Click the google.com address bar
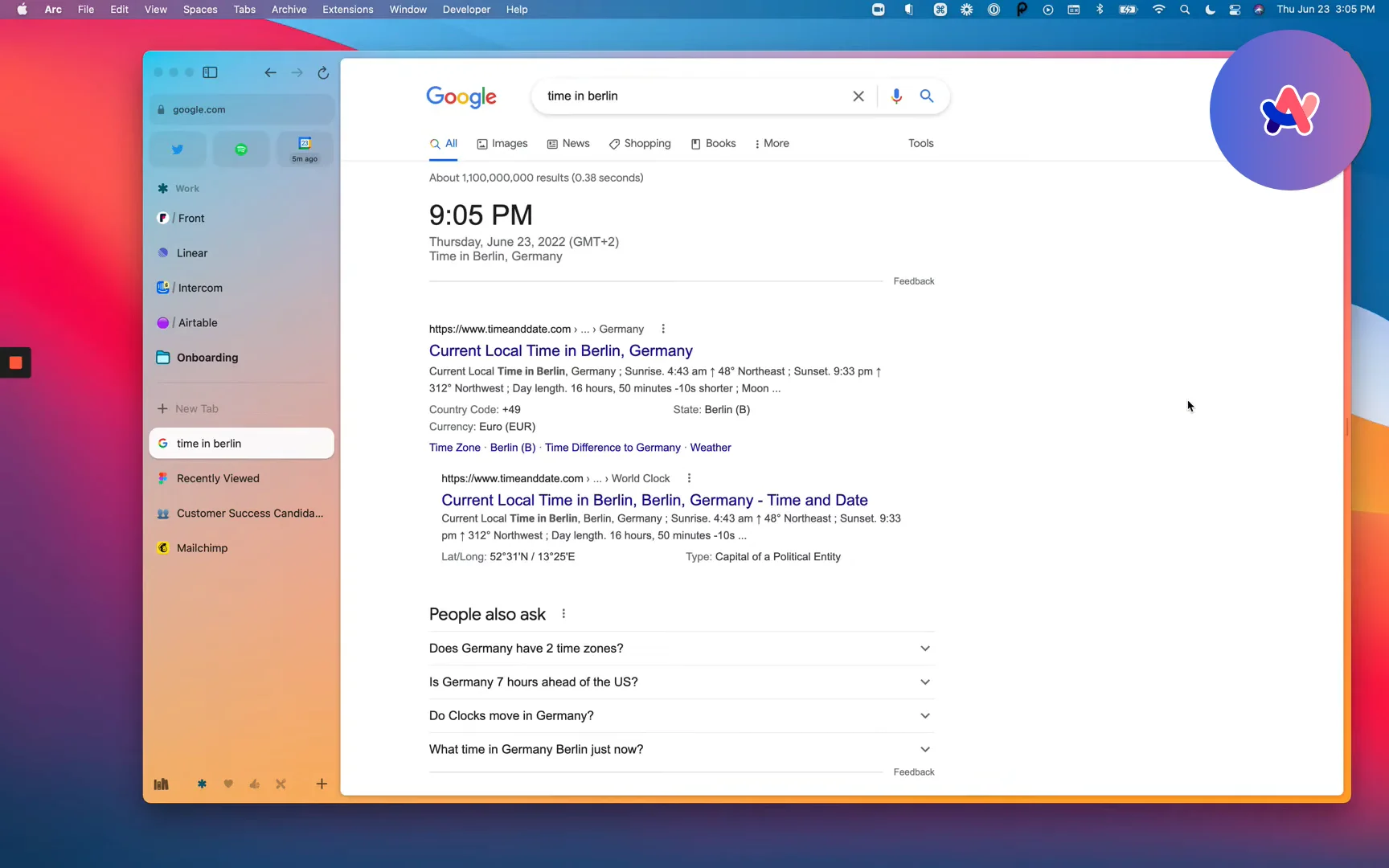Image resolution: width=1389 pixels, height=868 pixels. [241, 110]
